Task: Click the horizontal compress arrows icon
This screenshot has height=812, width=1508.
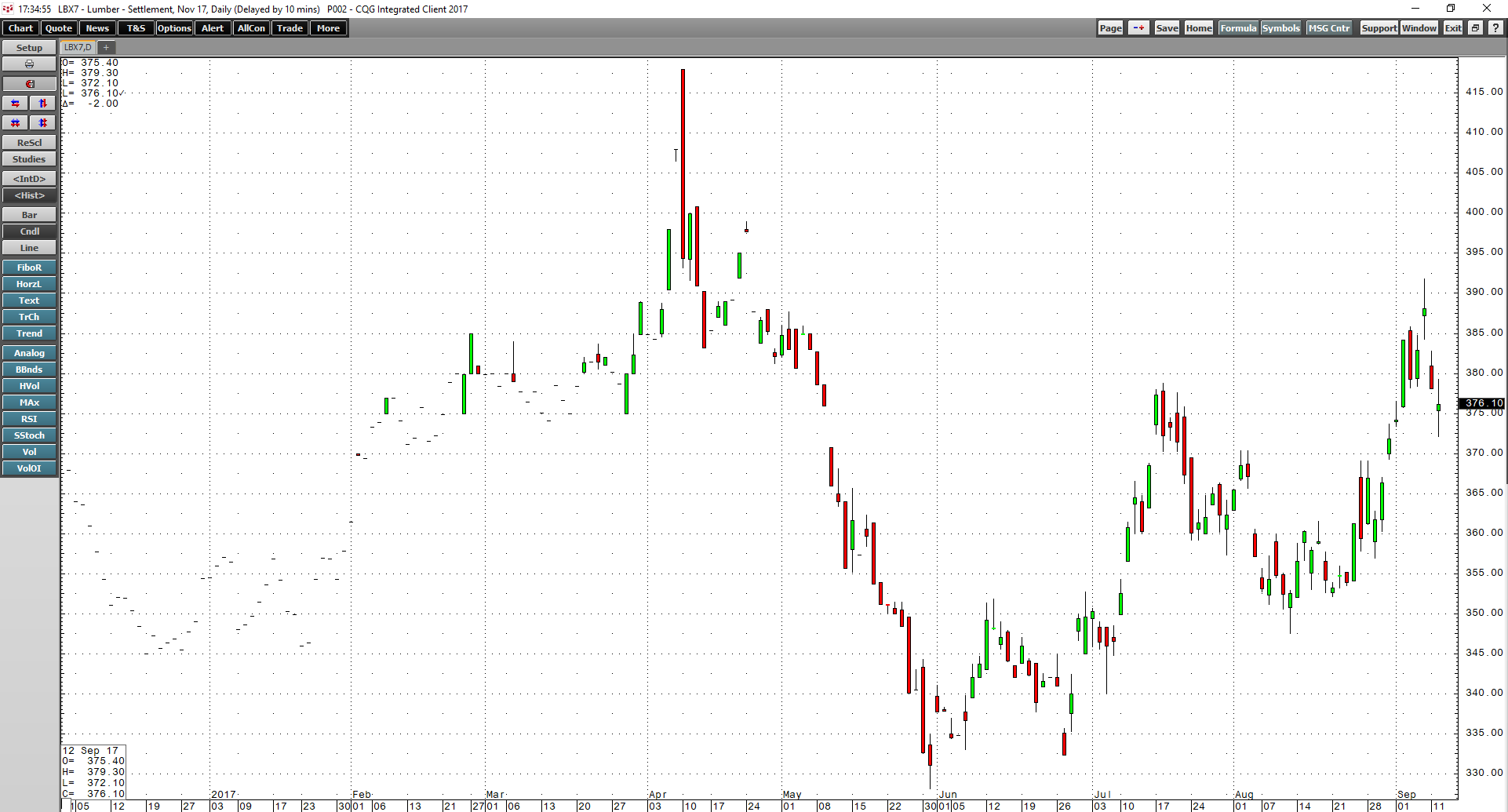Action: click(15, 123)
